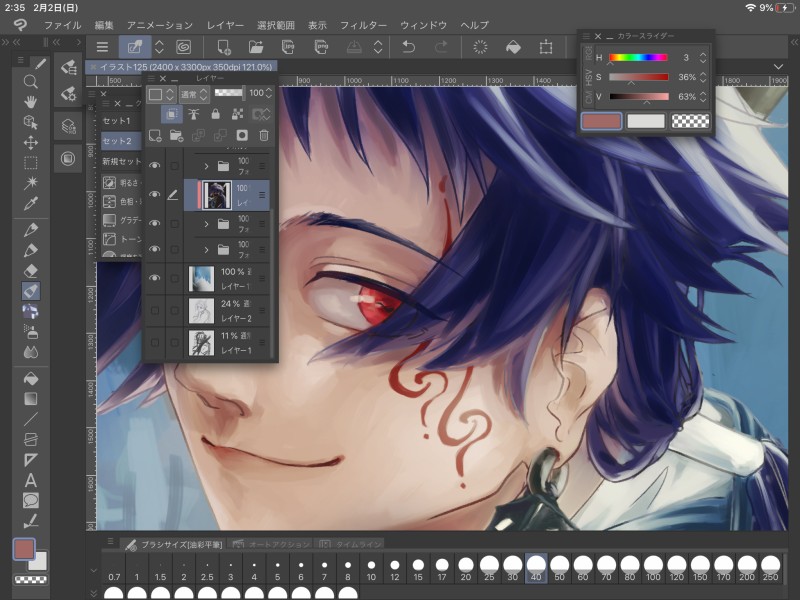Open the レイヤー menu

(225, 25)
